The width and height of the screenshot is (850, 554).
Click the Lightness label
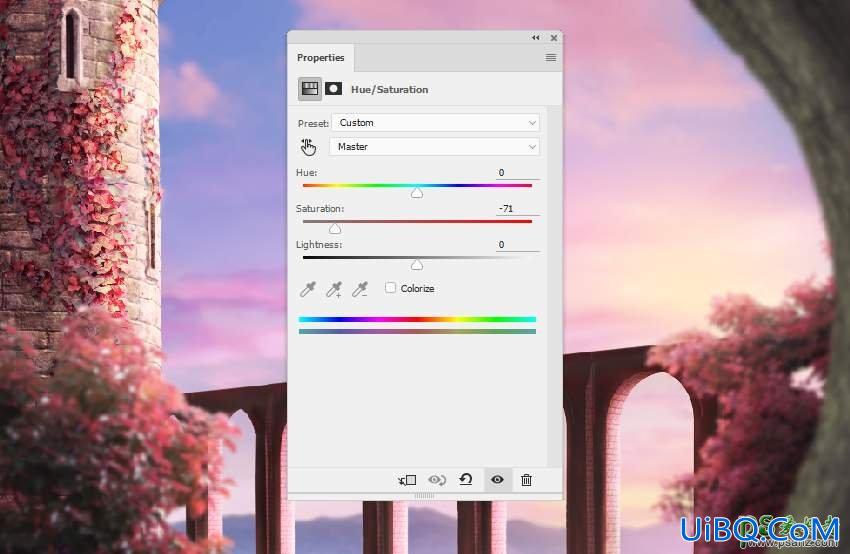319,245
